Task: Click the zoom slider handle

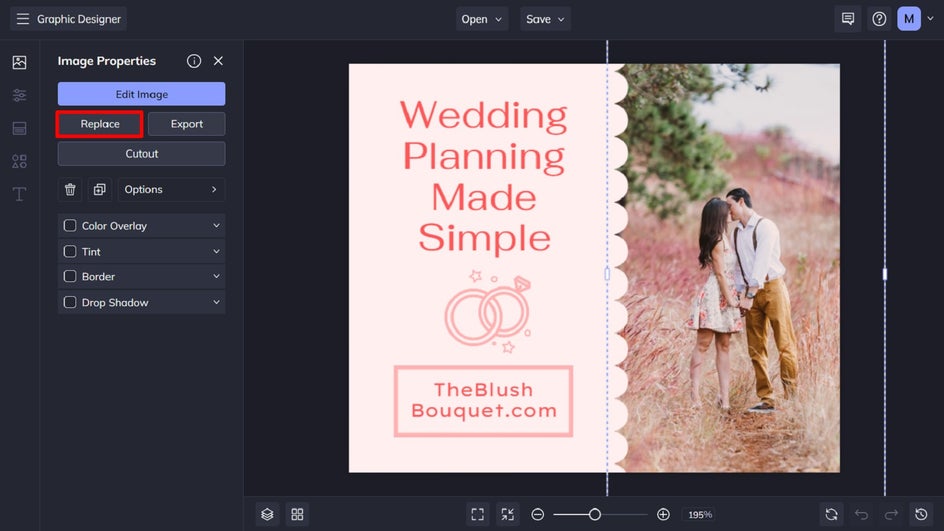Action: coord(594,514)
